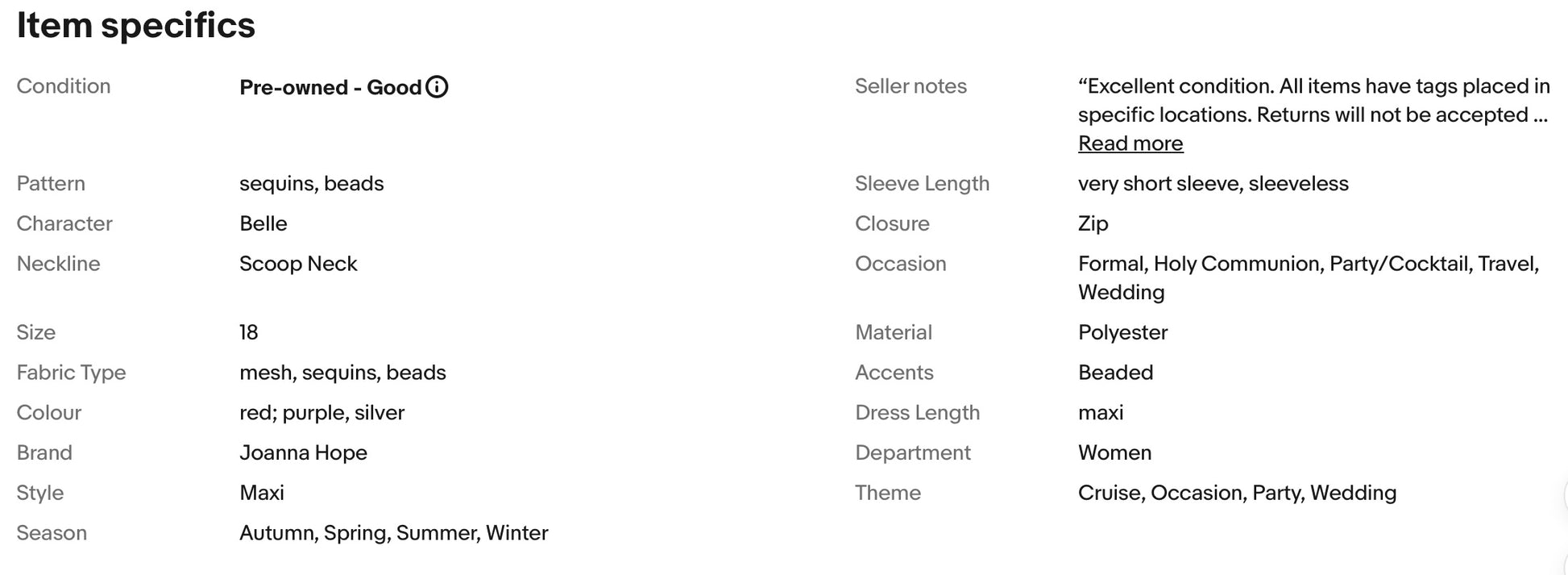Image resolution: width=1568 pixels, height=575 pixels.
Task: Click the Sleeve Length label
Action: pos(922,184)
